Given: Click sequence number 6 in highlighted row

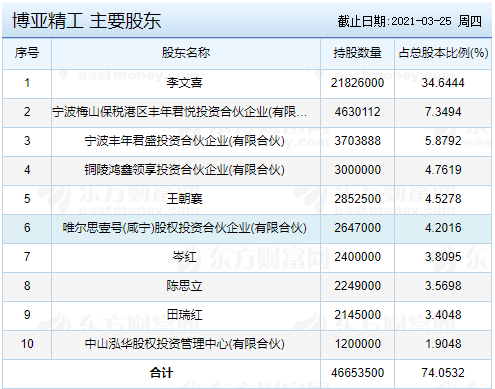Looking at the screenshot, I should click(x=27, y=228).
